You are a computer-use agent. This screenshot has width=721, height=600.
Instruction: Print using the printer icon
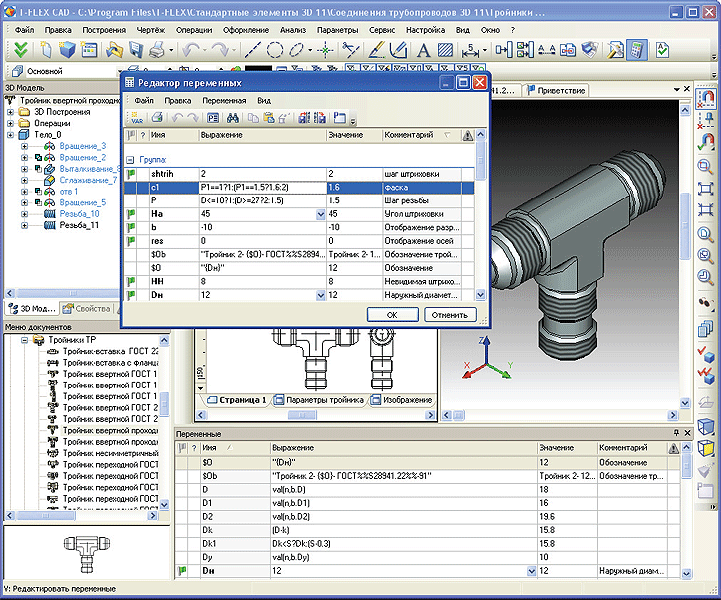[x=157, y=50]
